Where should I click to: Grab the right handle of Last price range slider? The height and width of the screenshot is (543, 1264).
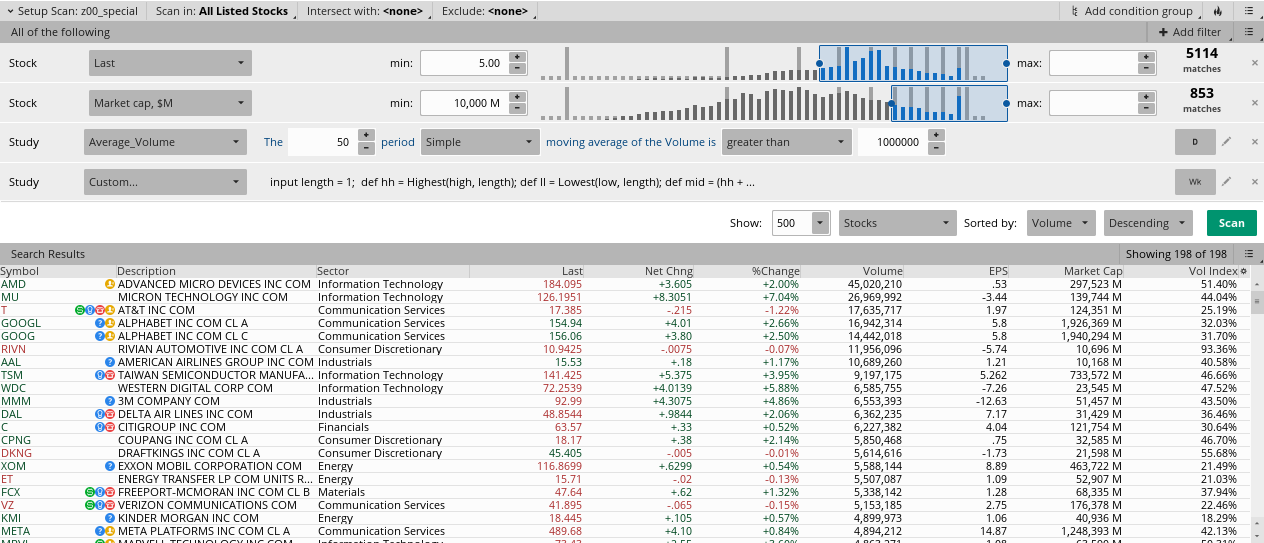point(1007,63)
